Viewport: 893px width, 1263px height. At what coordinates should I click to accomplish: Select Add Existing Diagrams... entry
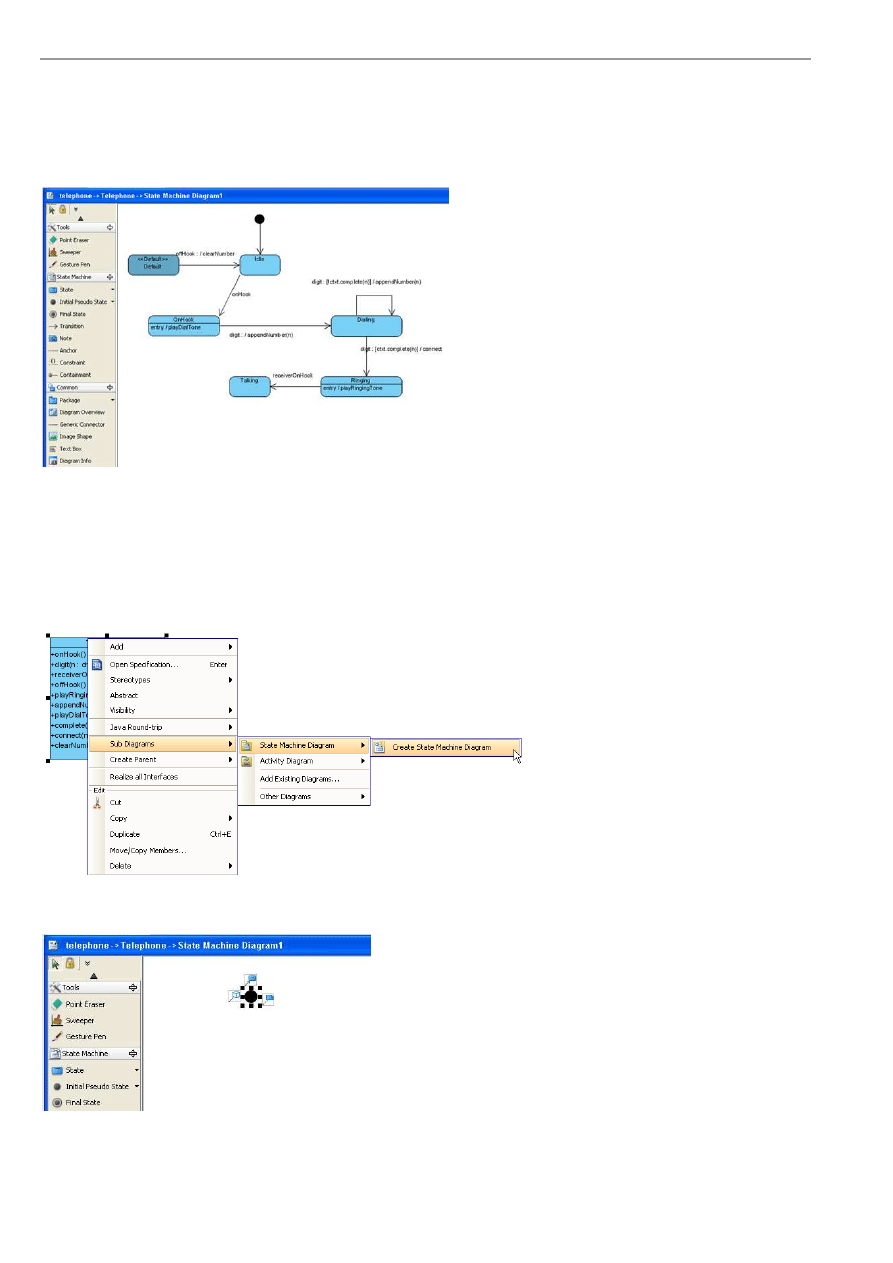click(x=299, y=778)
